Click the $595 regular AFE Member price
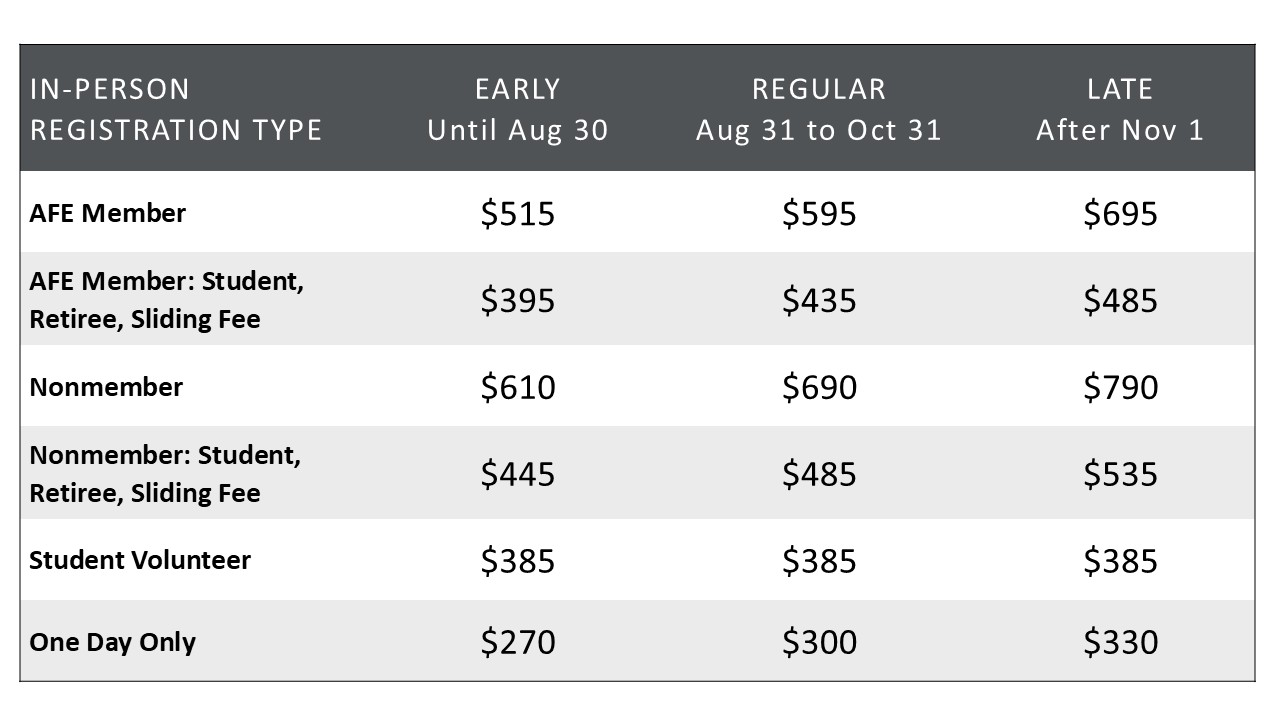Screen dimensions: 1280x720 (x=819, y=213)
